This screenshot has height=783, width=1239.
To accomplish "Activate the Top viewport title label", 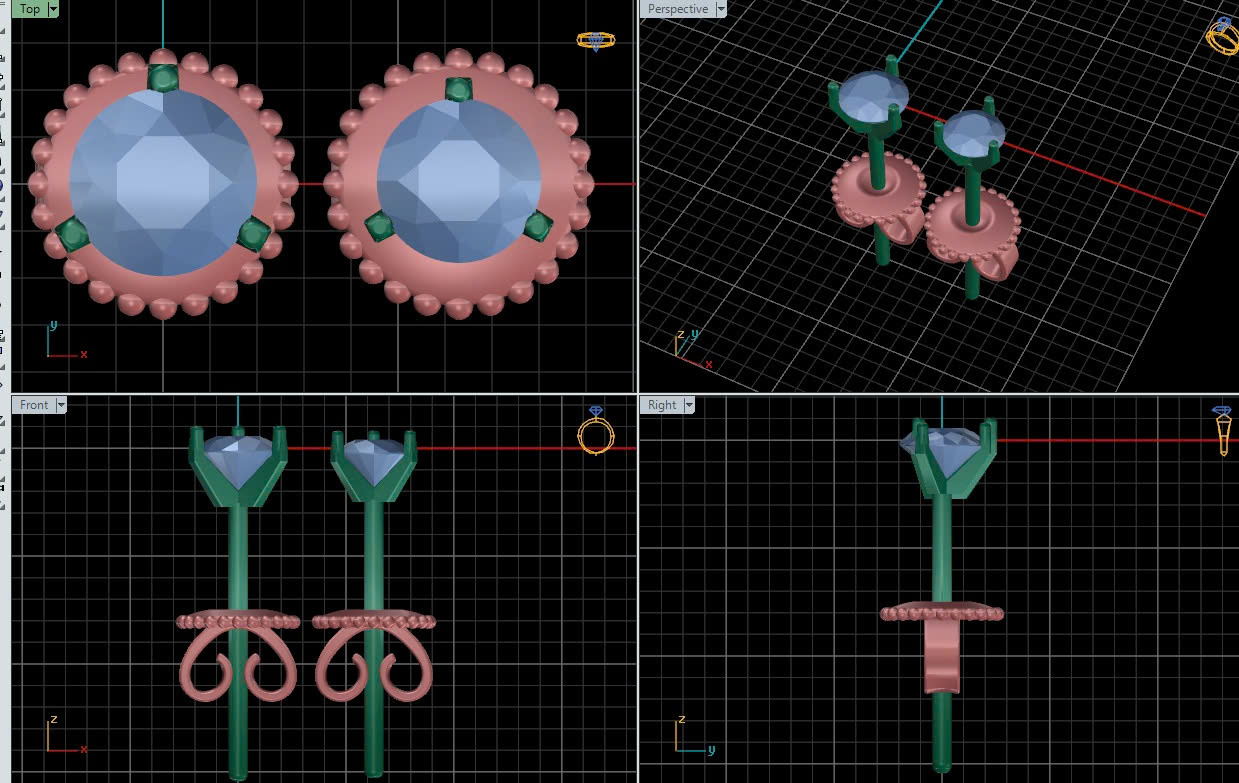I will point(30,9).
